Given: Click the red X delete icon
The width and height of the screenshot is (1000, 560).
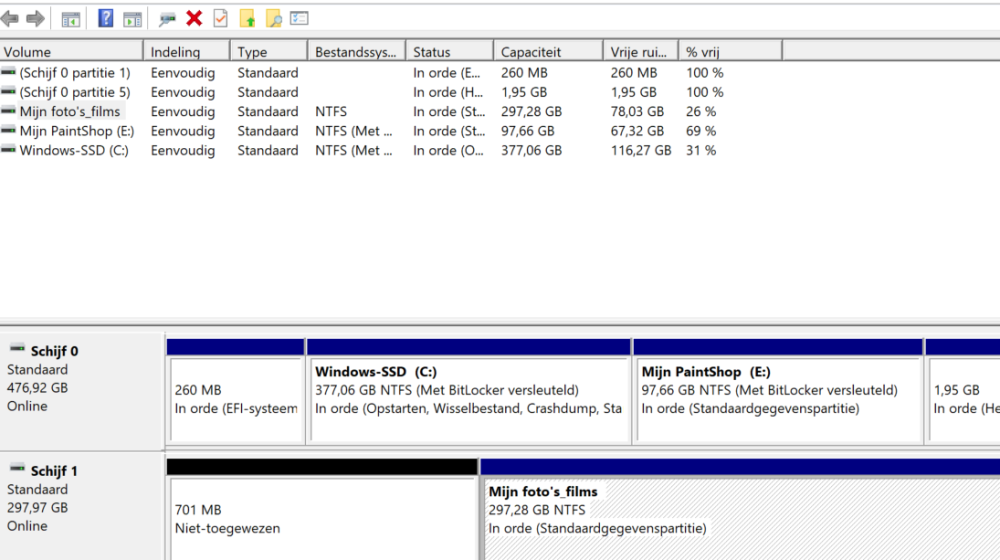Looking at the screenshot, I should pyautogui.click(x=194, y=18).
